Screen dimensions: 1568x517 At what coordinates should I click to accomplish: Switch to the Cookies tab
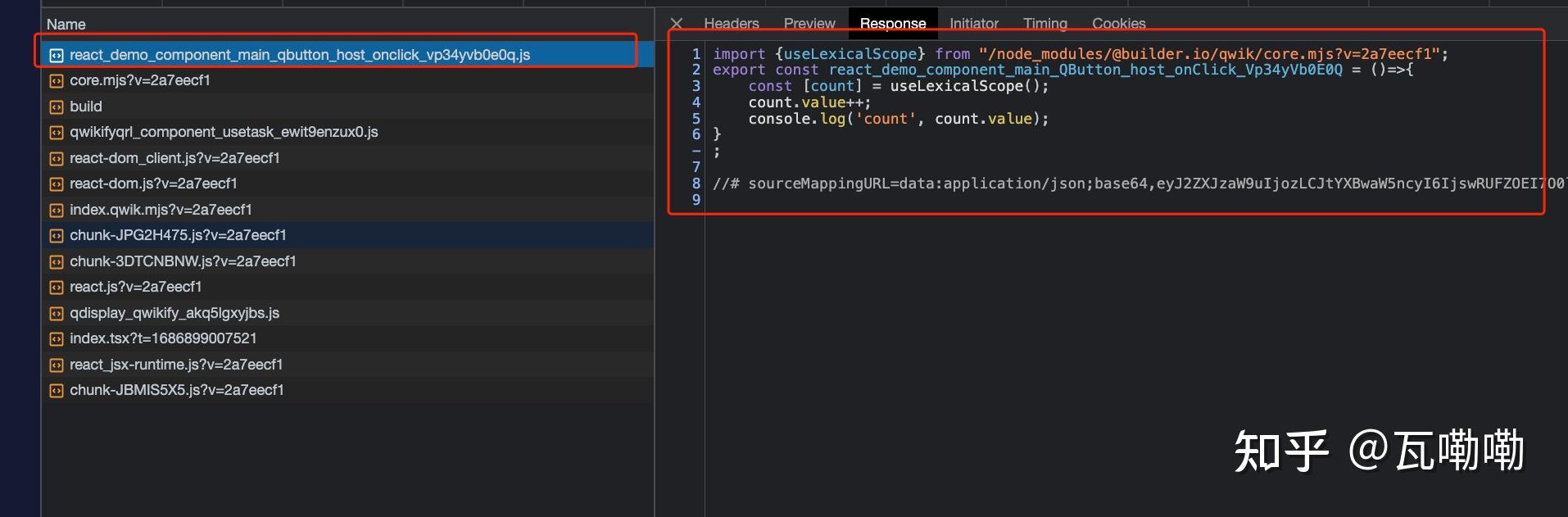pos(1118,24)
